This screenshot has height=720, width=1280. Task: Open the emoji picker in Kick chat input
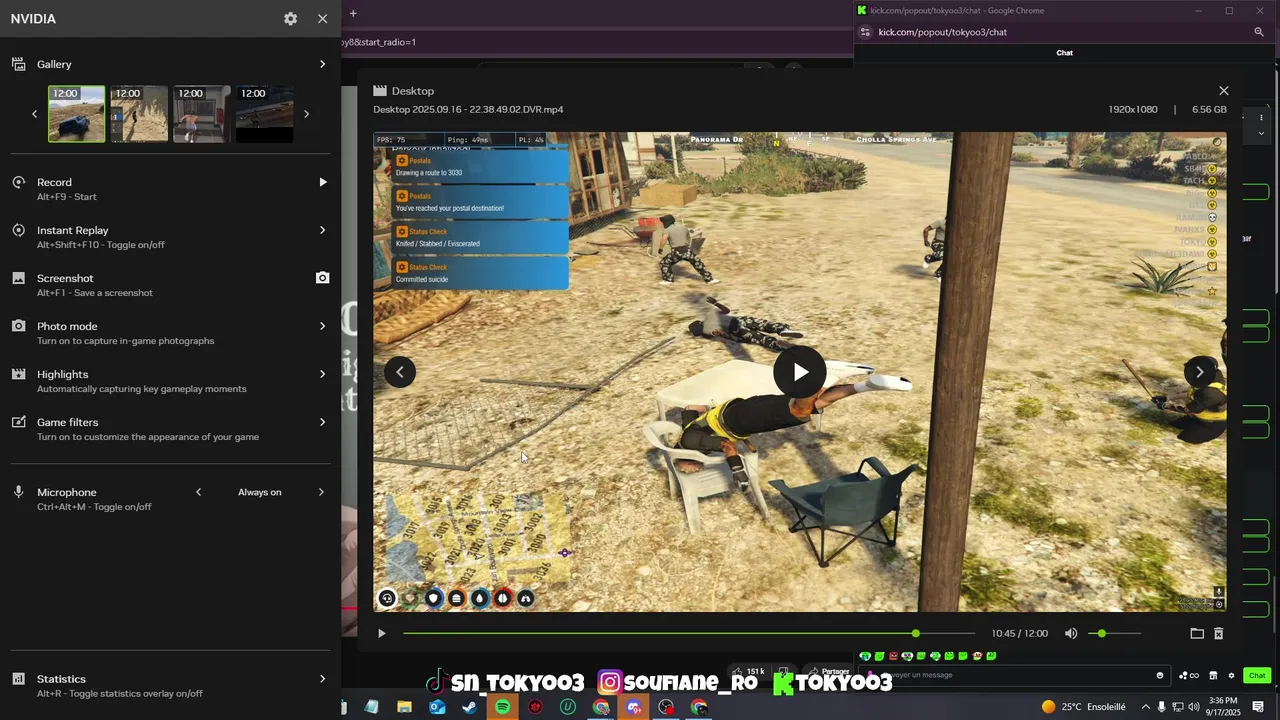(x=1160, y=675)
